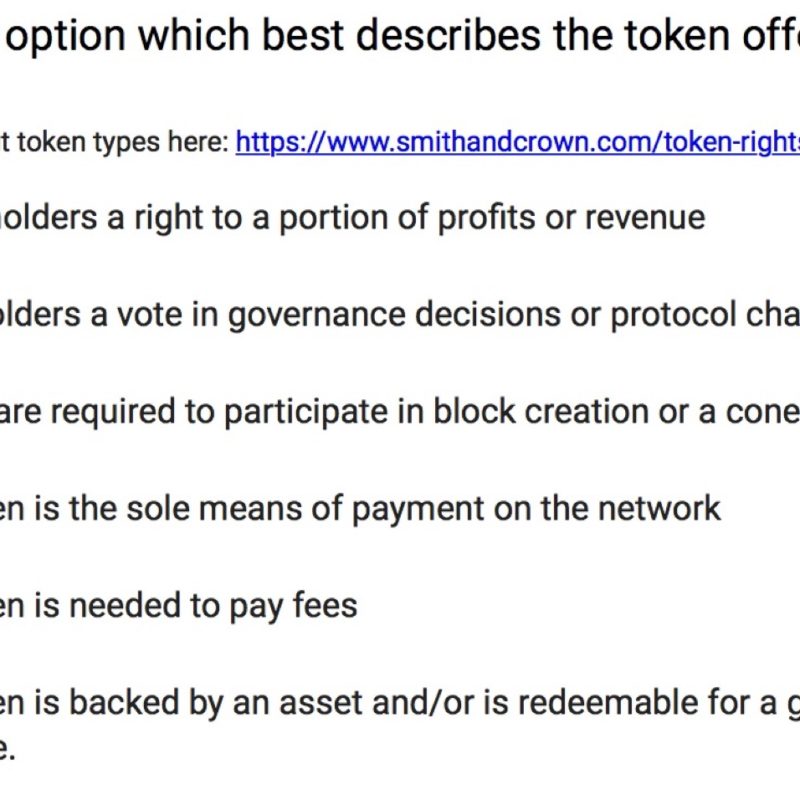Click the word 'revenue' in the first option
Screen dimensions: 800x800
click(x=644, y=217)
